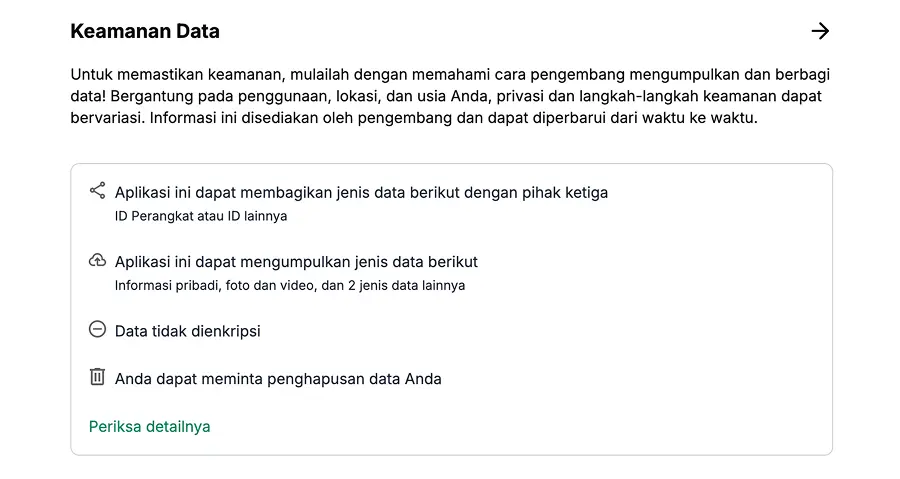Click the row about sharing data with pihak ketiga
Viewport: 900px width, 479px height.
coord(361,192)
